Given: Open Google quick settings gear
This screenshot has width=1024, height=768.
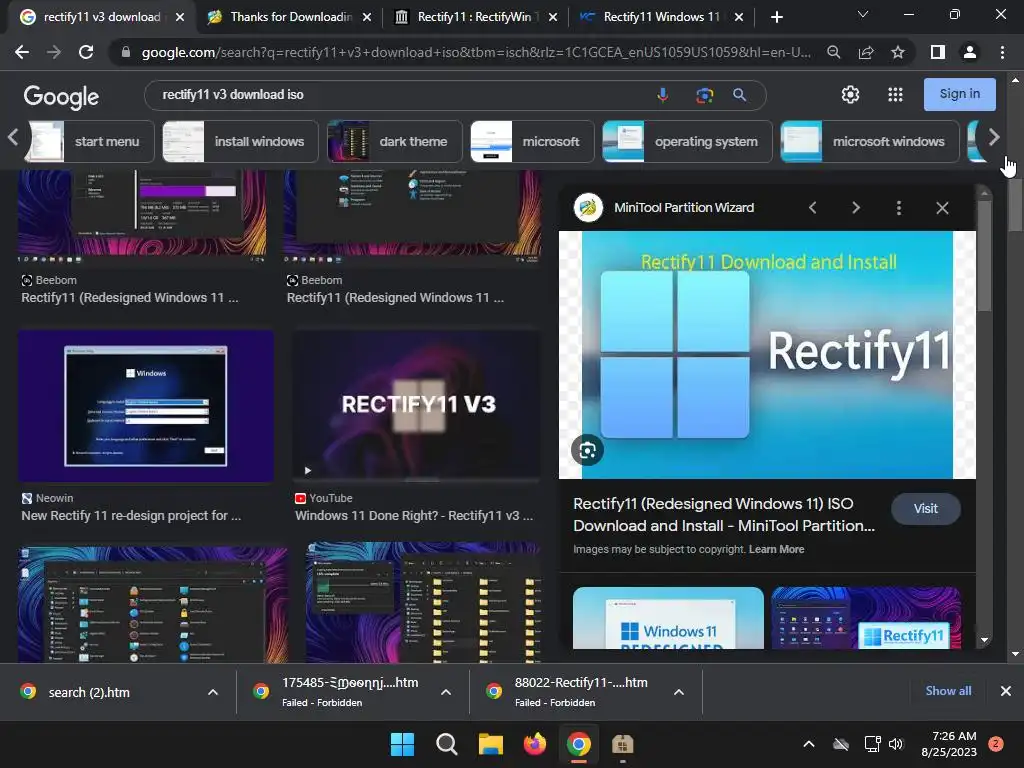Looking at the screenshot, I should click(850, 95).
